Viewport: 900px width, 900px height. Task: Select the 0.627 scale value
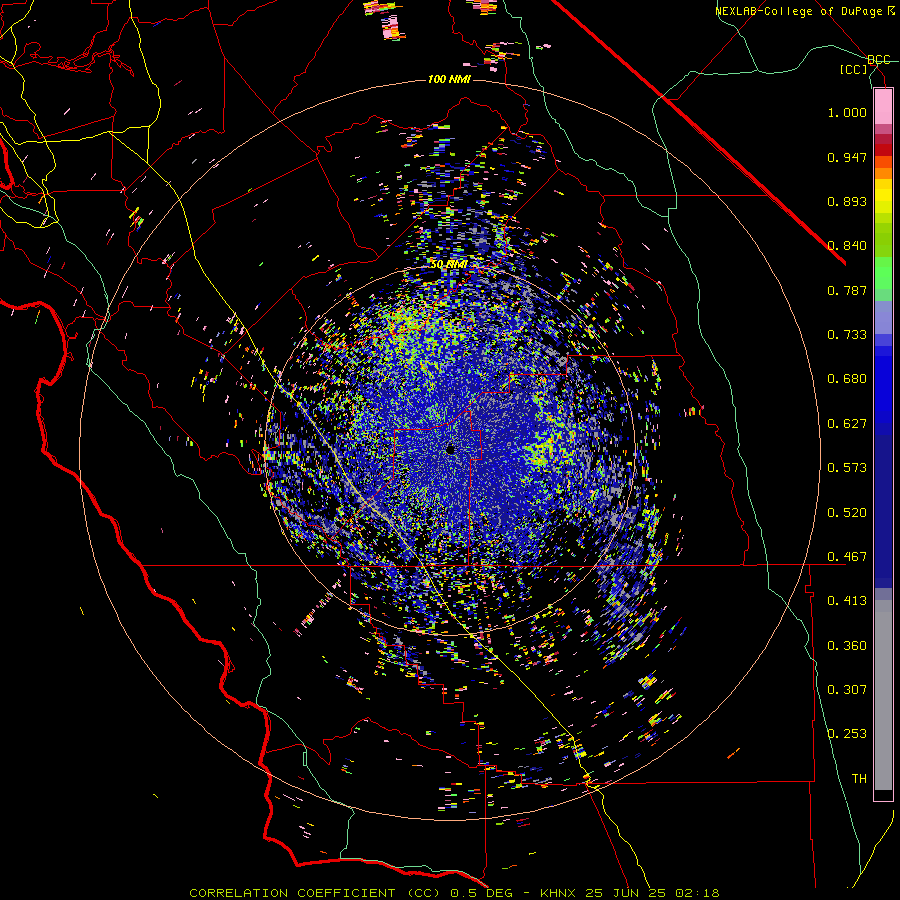[847, 424]
